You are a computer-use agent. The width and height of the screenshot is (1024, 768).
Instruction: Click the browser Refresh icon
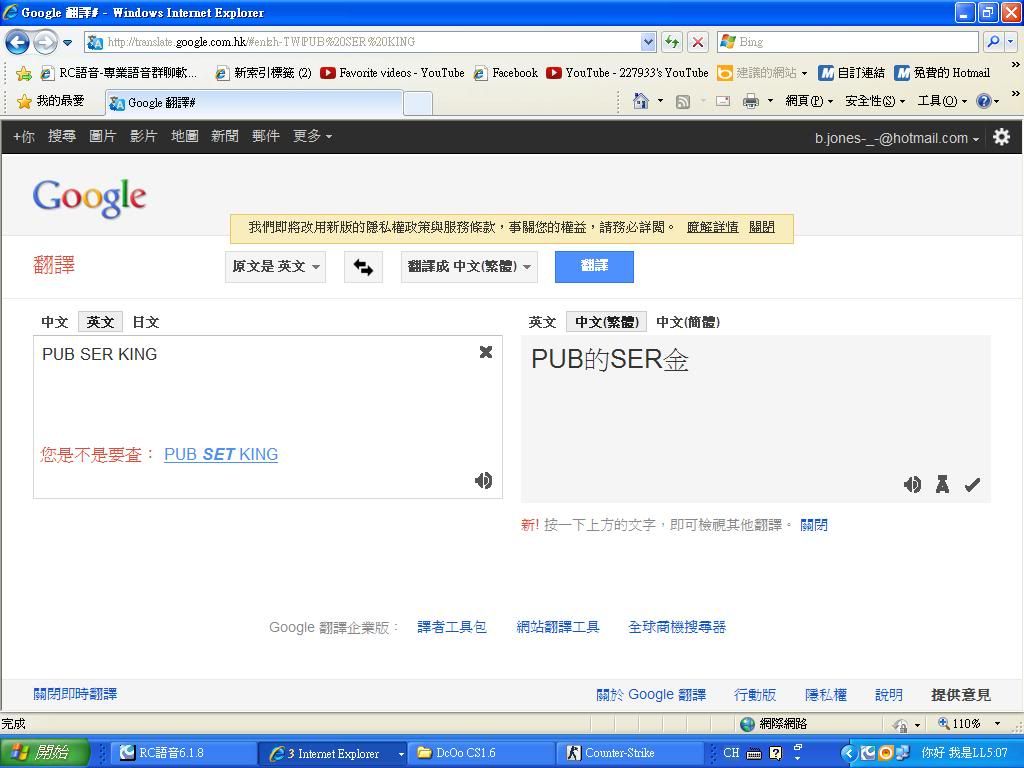[672, 42]
